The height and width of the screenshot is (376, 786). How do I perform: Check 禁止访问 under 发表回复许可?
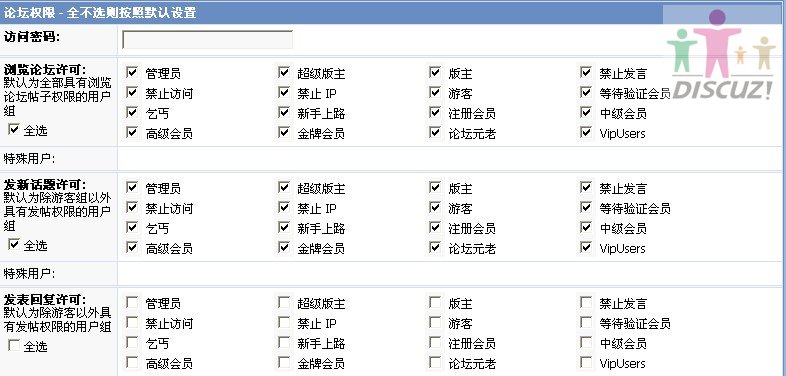click(x=132, y=322)
